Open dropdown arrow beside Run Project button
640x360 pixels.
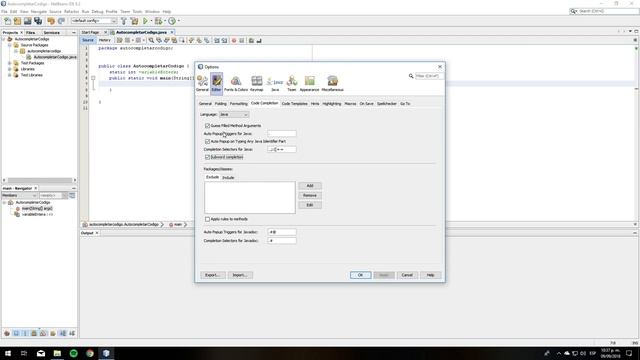[151, 21]
